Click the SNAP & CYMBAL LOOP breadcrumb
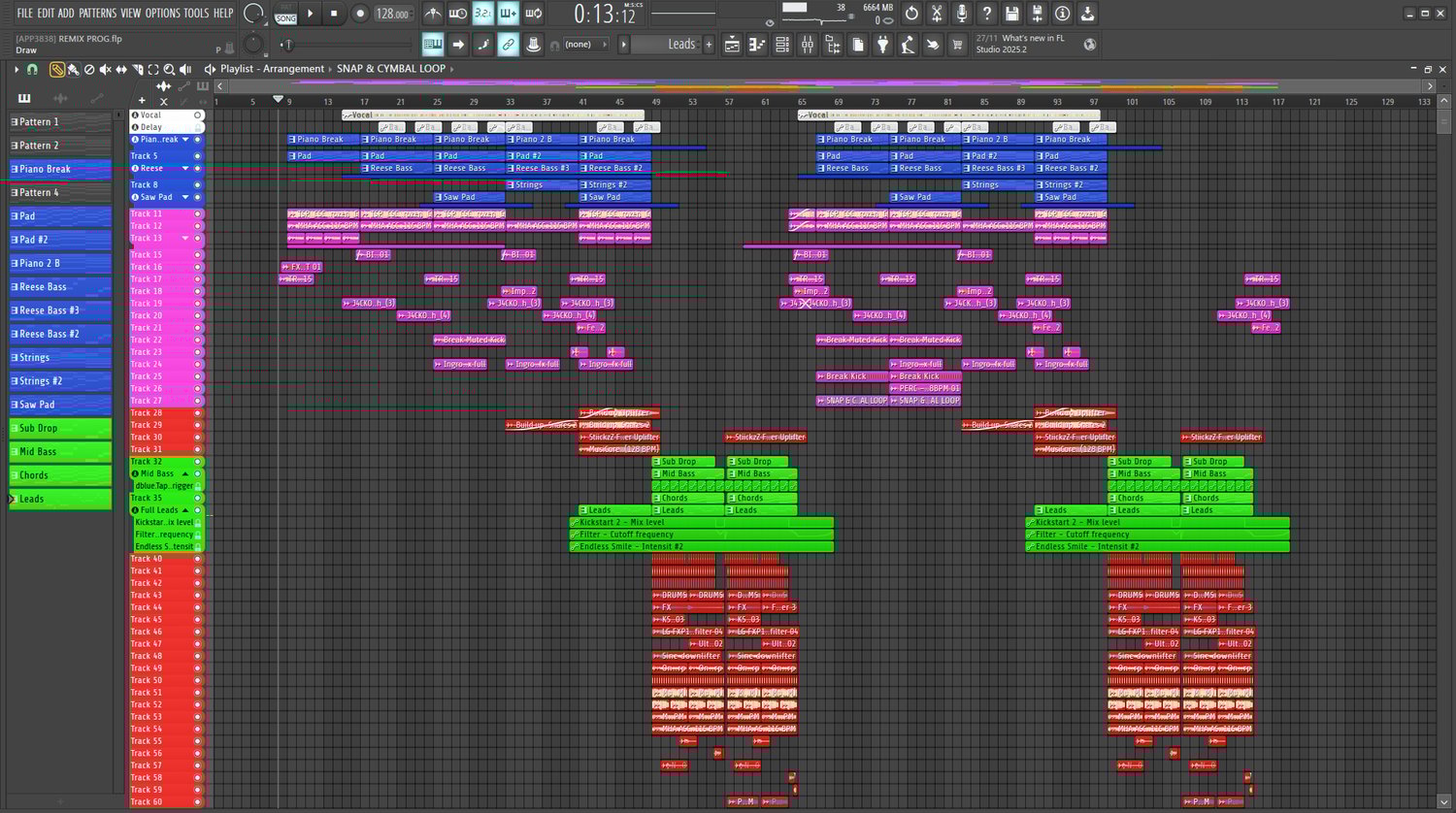 tap(391, 69)
